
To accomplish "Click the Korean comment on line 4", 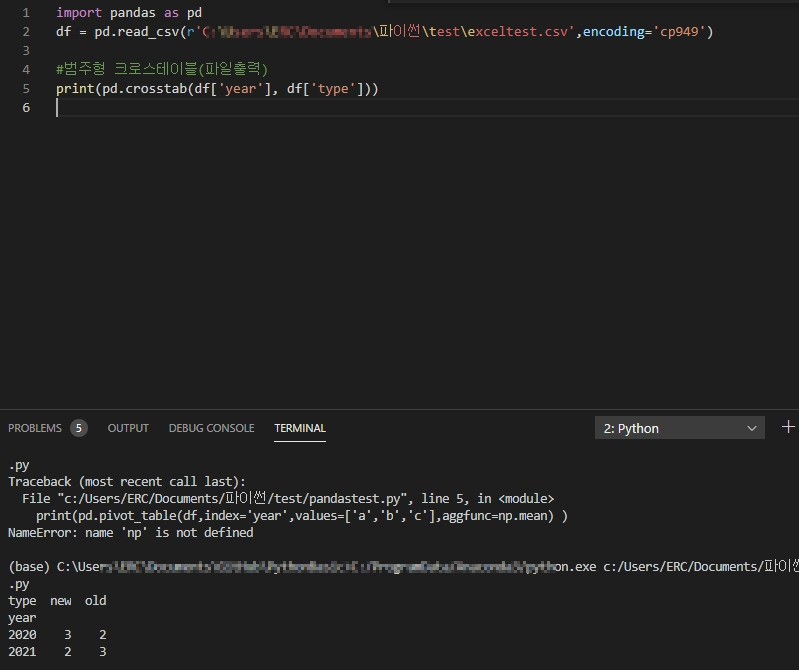I will [x=162, y=69].
